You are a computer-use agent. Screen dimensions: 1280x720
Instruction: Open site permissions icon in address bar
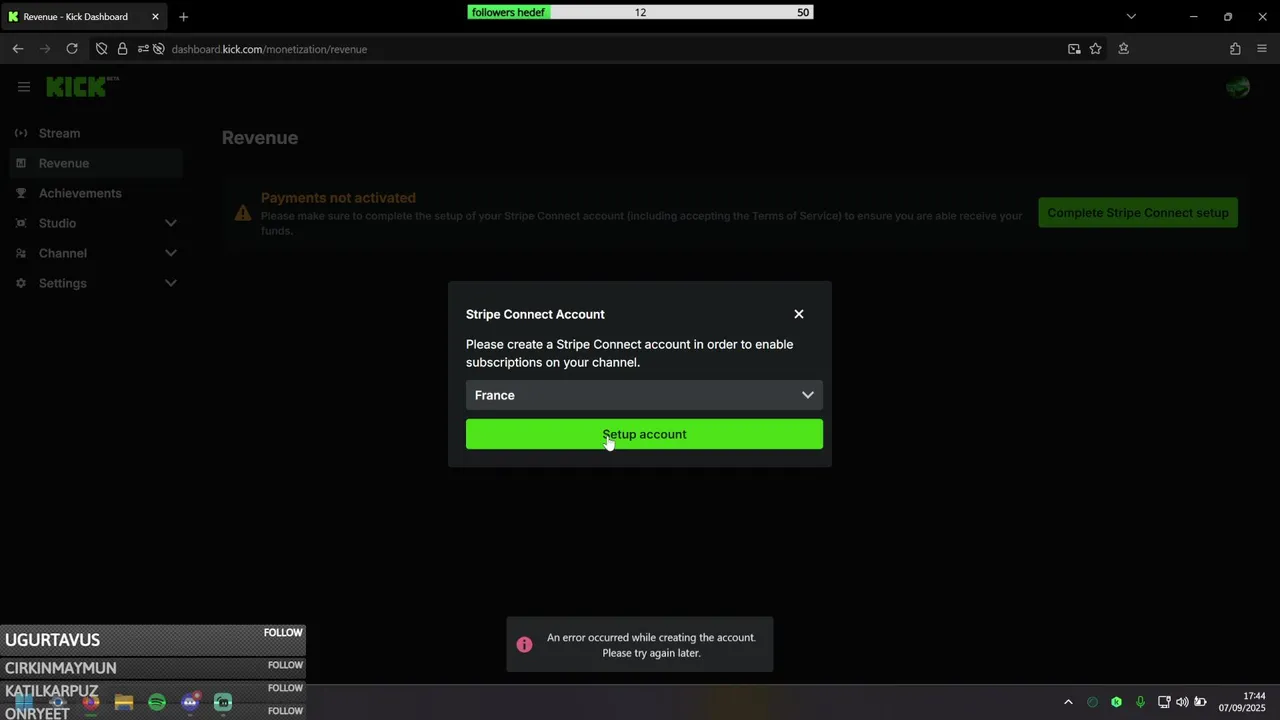click(x=143, y=49)
